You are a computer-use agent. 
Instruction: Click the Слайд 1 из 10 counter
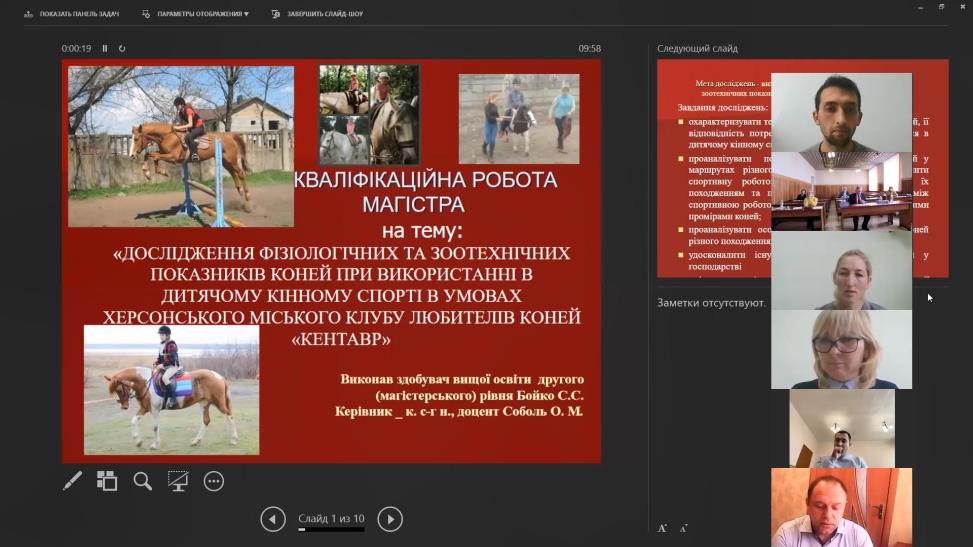click(331, 518)
